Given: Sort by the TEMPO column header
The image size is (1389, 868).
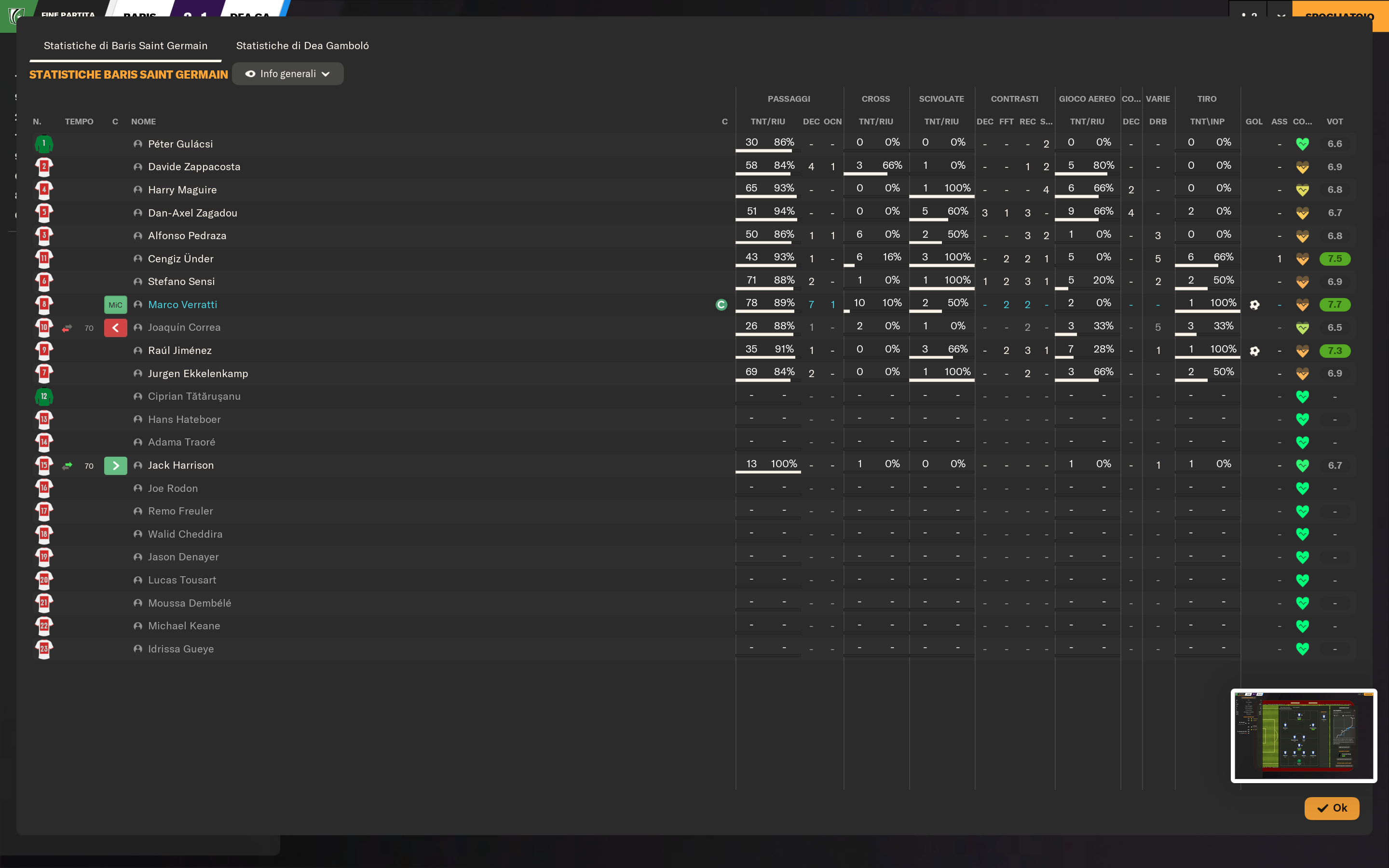Looking at the screenshot, I should (79, 122).
